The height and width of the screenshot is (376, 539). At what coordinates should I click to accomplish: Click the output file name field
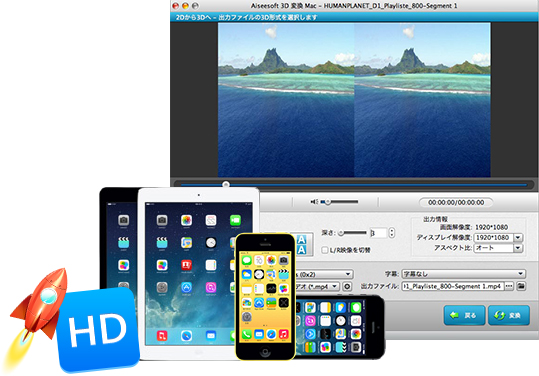coord(453,286)
